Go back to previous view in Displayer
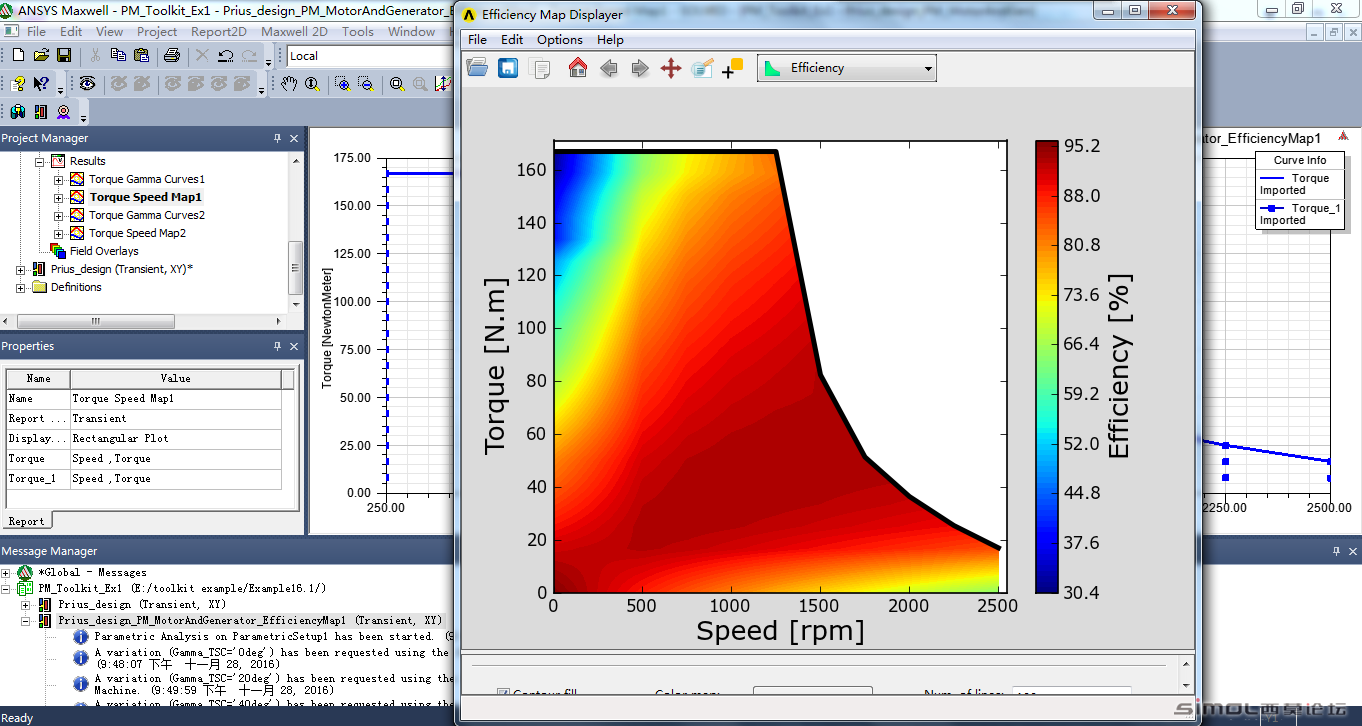 tap(608, 68)
